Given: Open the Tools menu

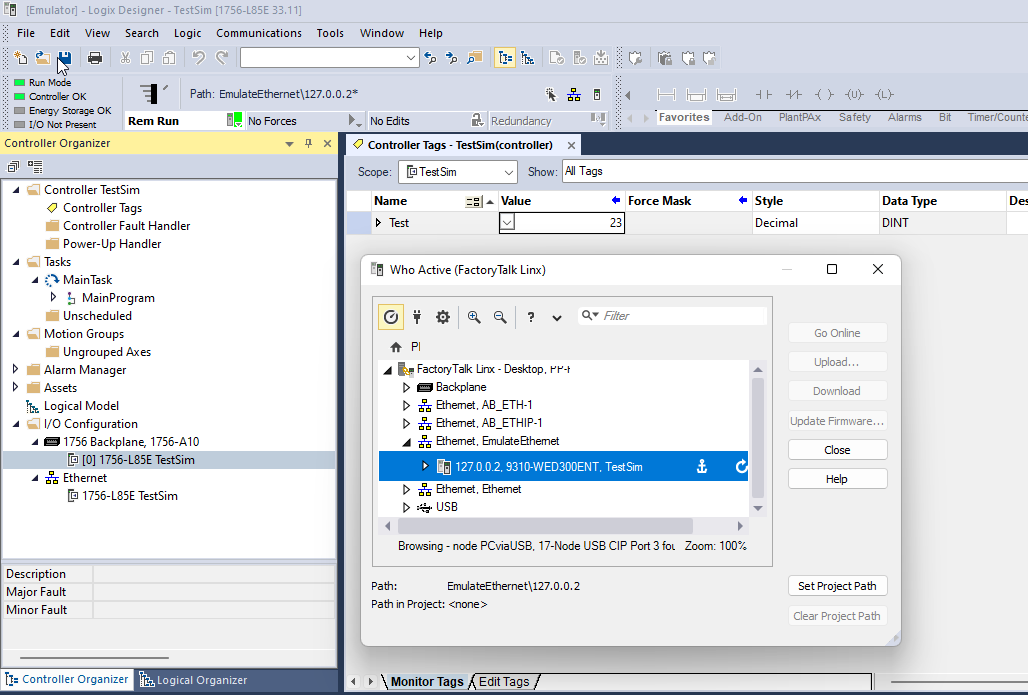Looking at the screenshot, I should (330, 33).
